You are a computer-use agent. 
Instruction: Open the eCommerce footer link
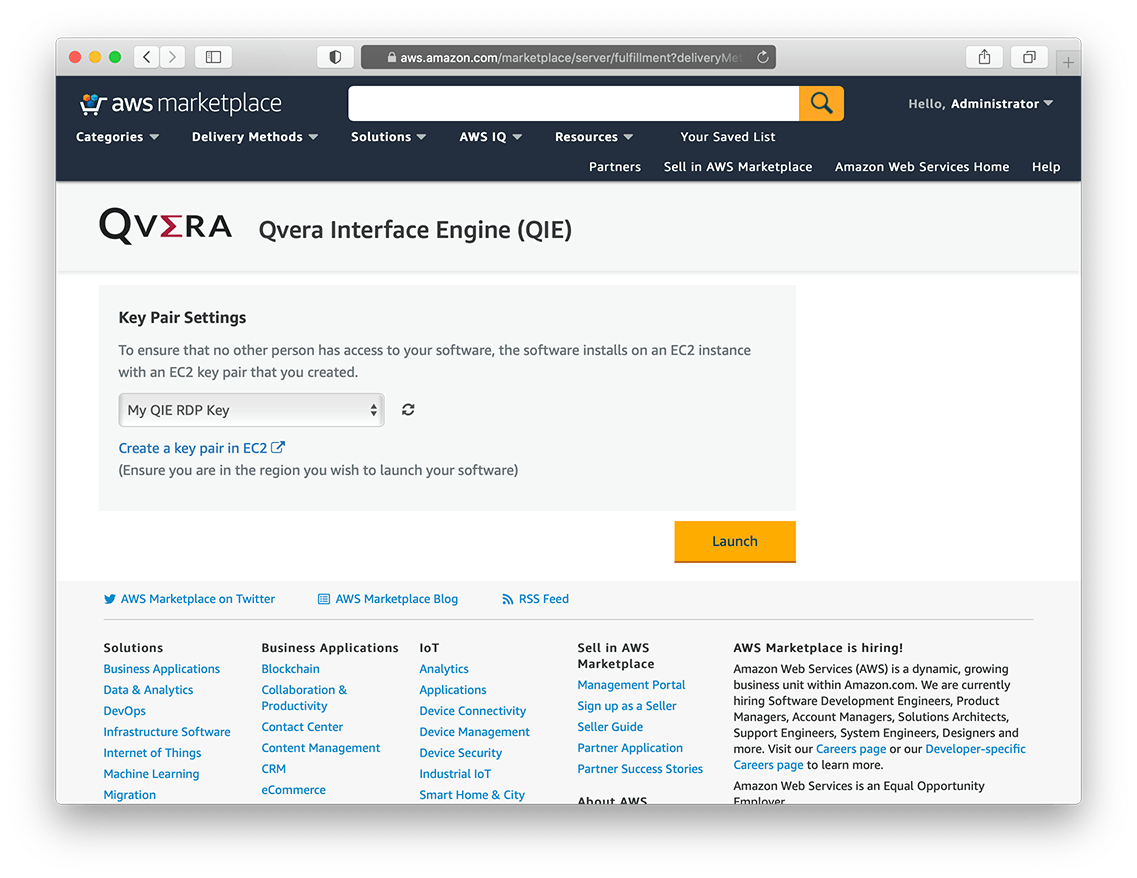tap(294, 790)
